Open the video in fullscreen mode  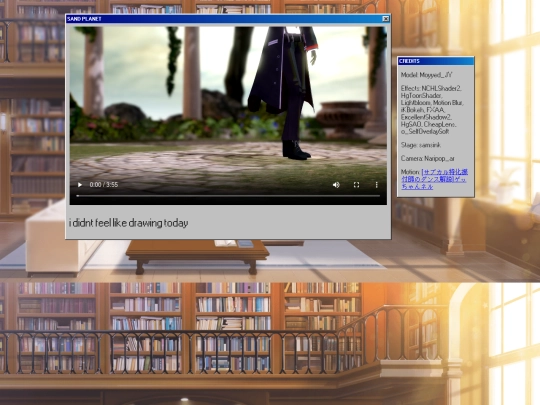click(356, 185)
